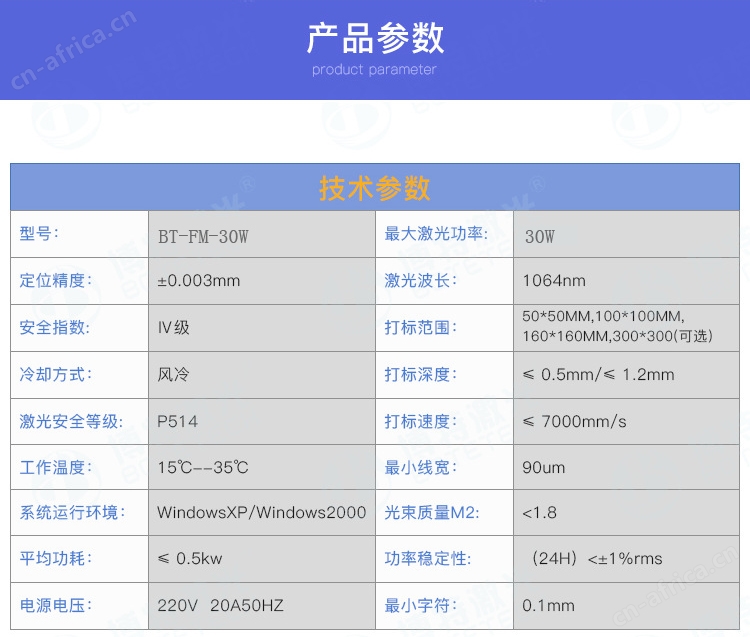This screenshot has height=637, width=750.
Task: Click the 'product parameter' subtitle
Action: (374, 70)
